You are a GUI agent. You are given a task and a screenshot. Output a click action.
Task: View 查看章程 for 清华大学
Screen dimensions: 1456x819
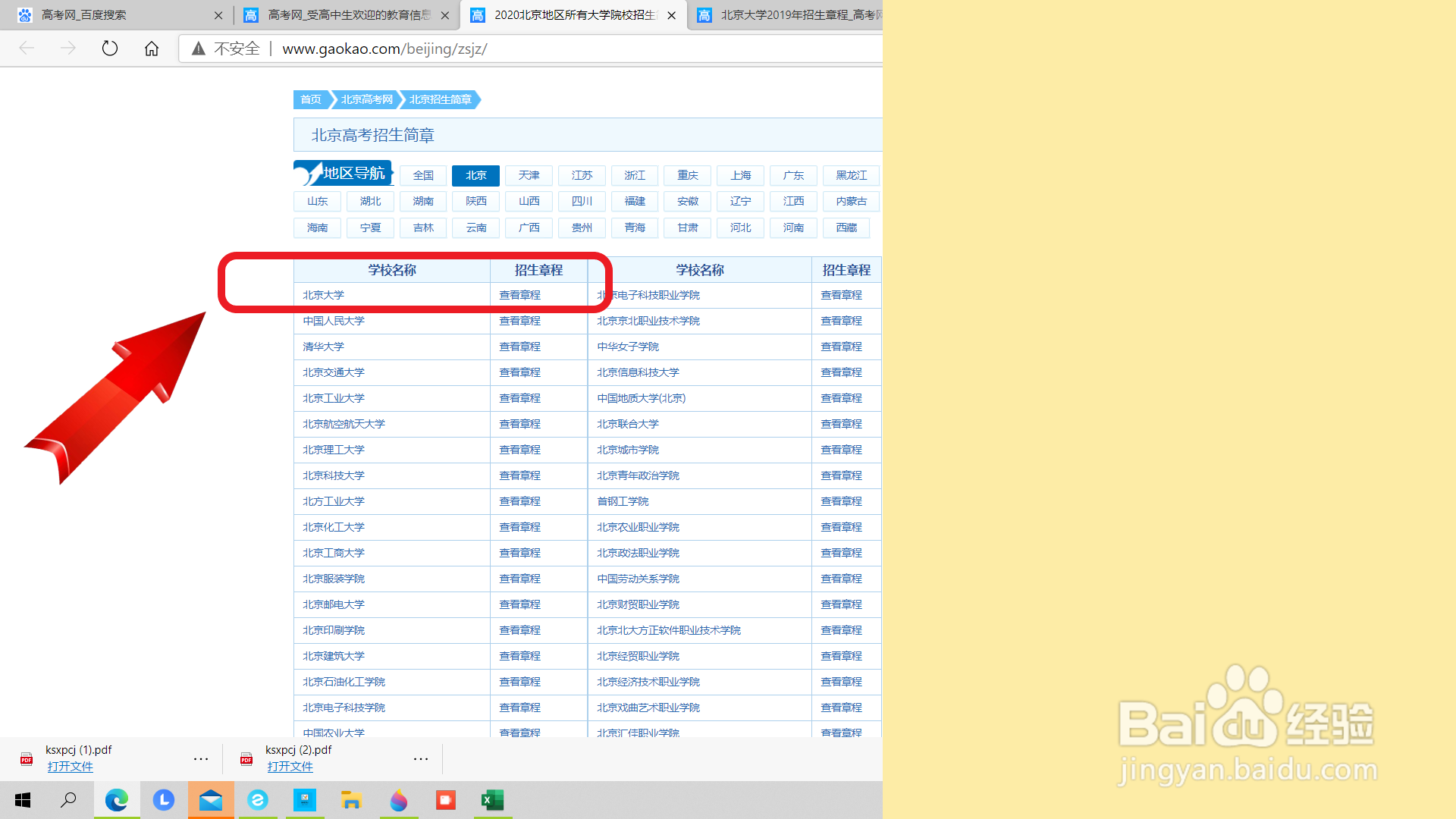(519, 347)
